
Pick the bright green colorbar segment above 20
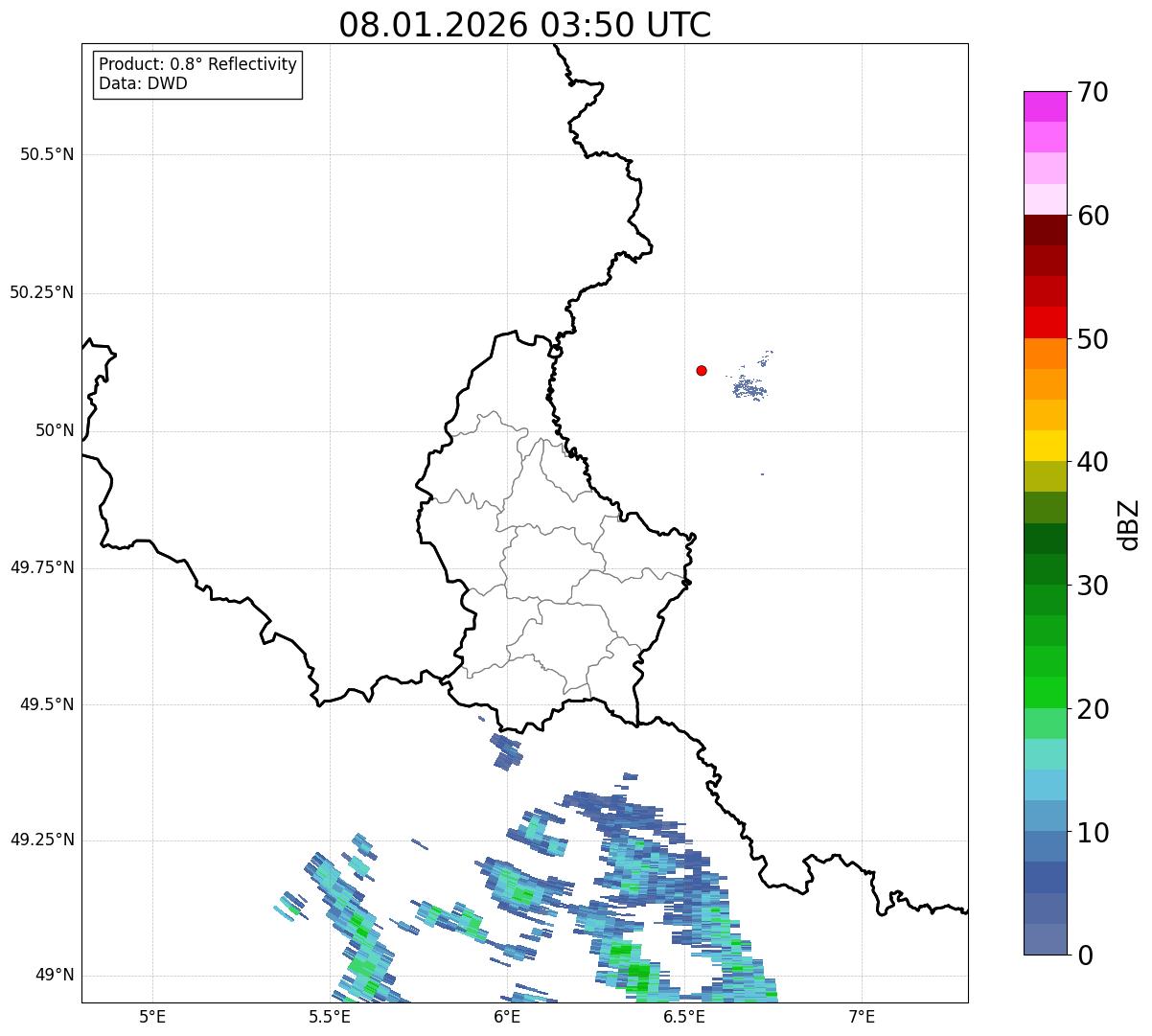1045,693
